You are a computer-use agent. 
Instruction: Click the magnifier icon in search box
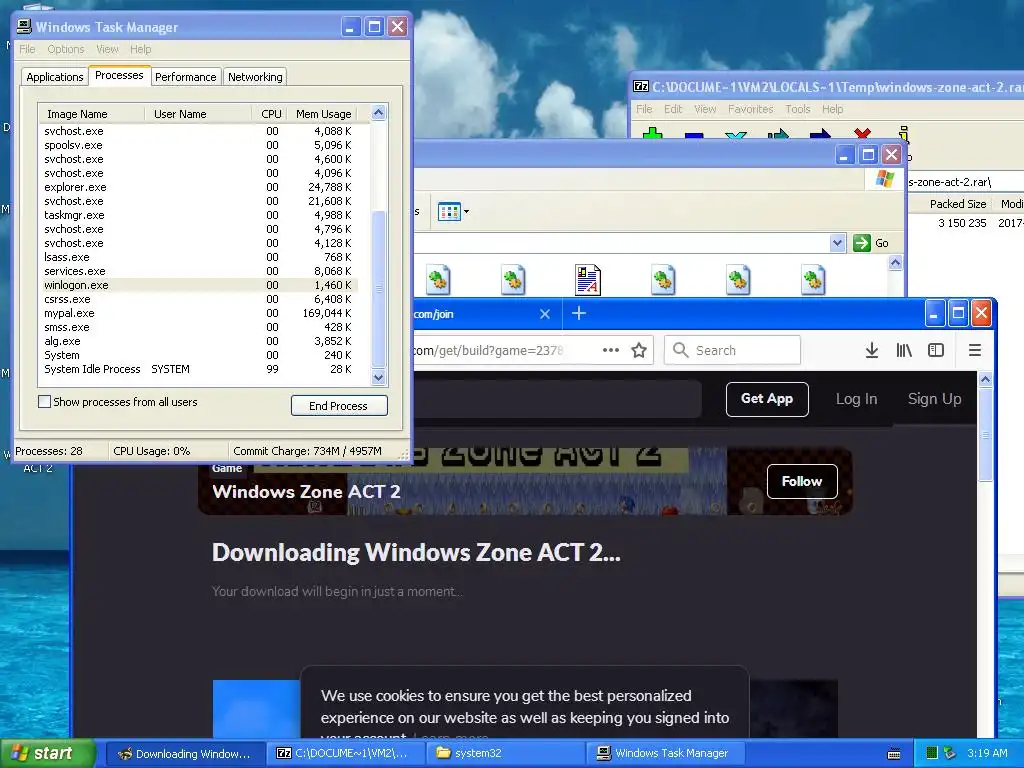680,350
